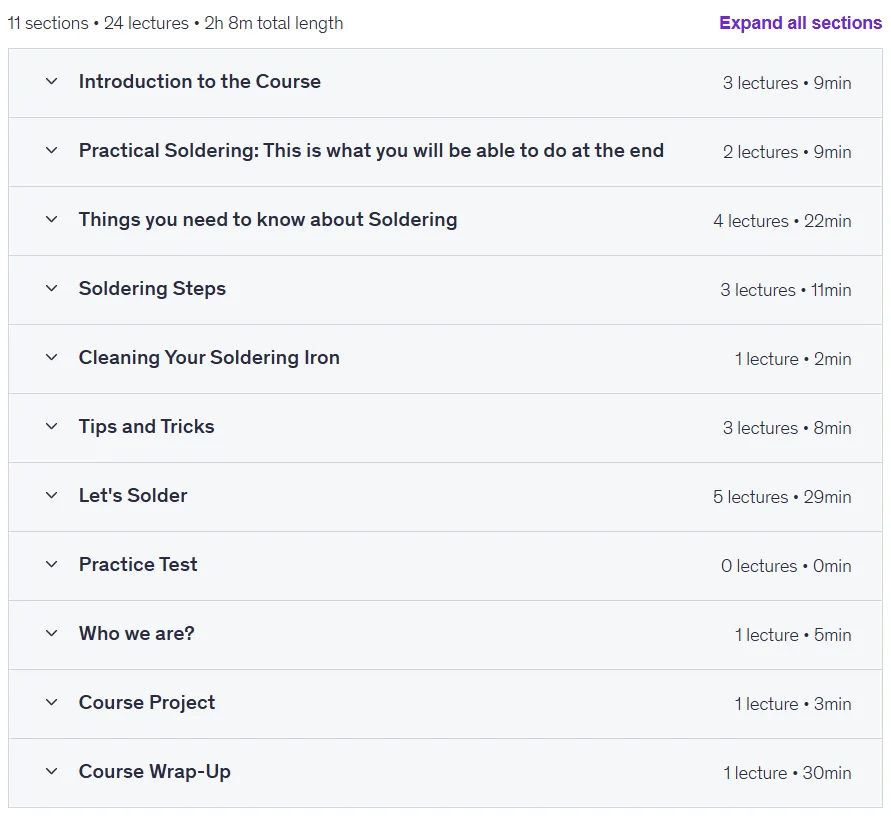
Task: Click the Practice Test chevron icon
Action: click(51, 564)
